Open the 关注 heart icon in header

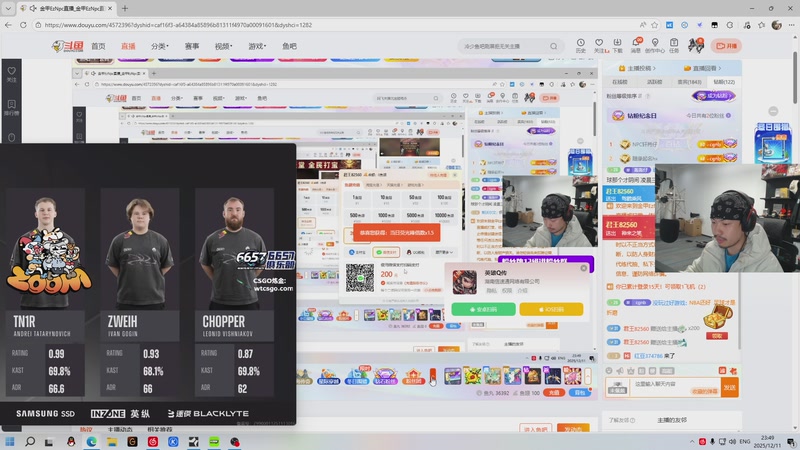[x=599, y=45]
